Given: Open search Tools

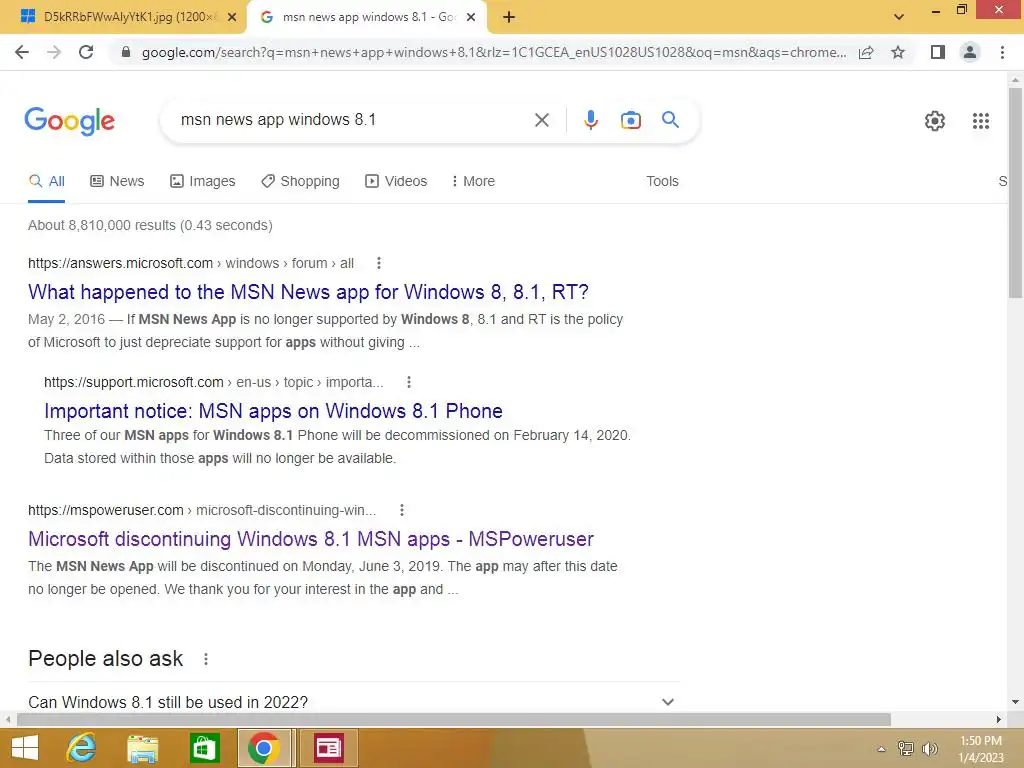Looking at the screenshot, I should [x=662, y=182].
